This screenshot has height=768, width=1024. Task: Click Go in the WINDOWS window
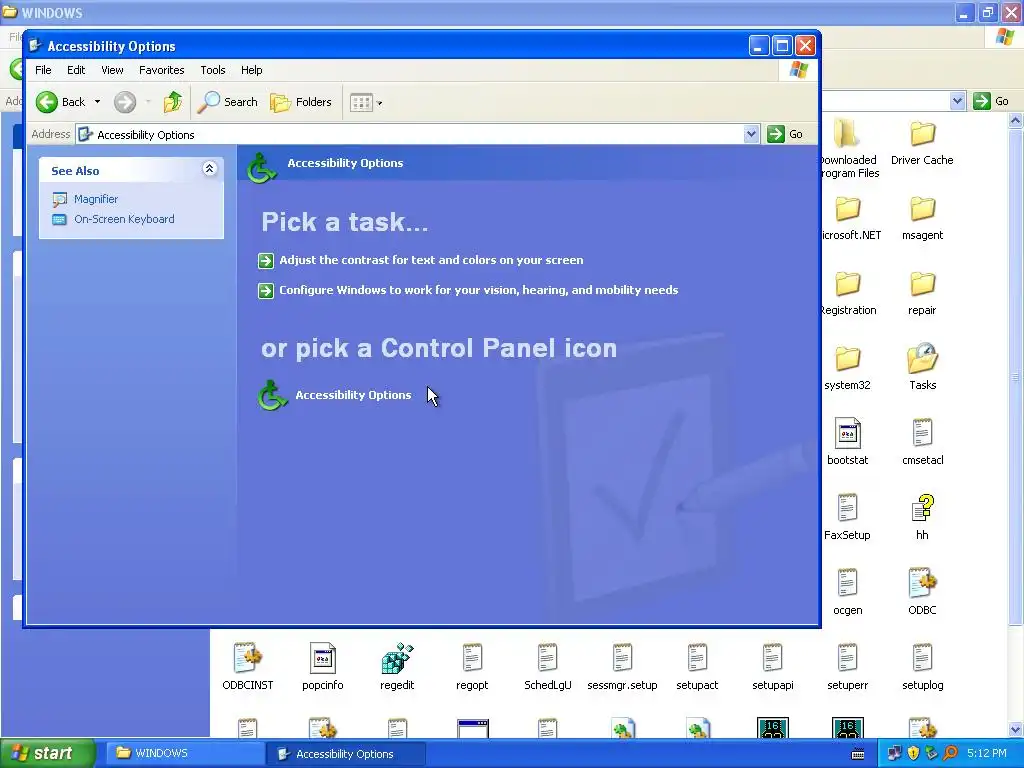point(991,101)
